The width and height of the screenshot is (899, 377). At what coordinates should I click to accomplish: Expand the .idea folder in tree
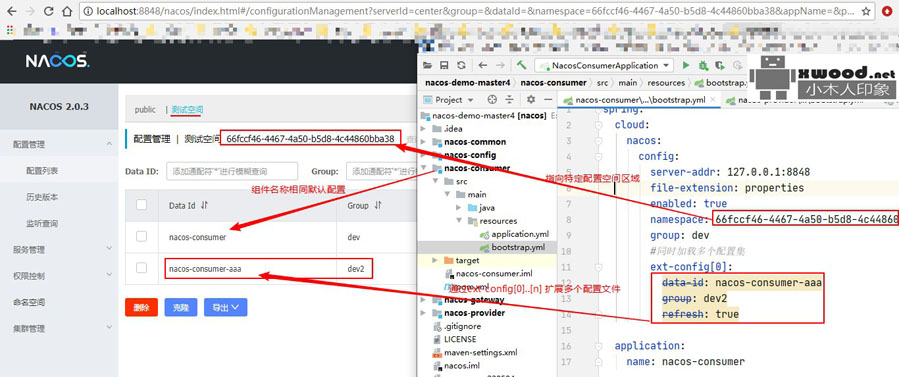tap(424, 128)
